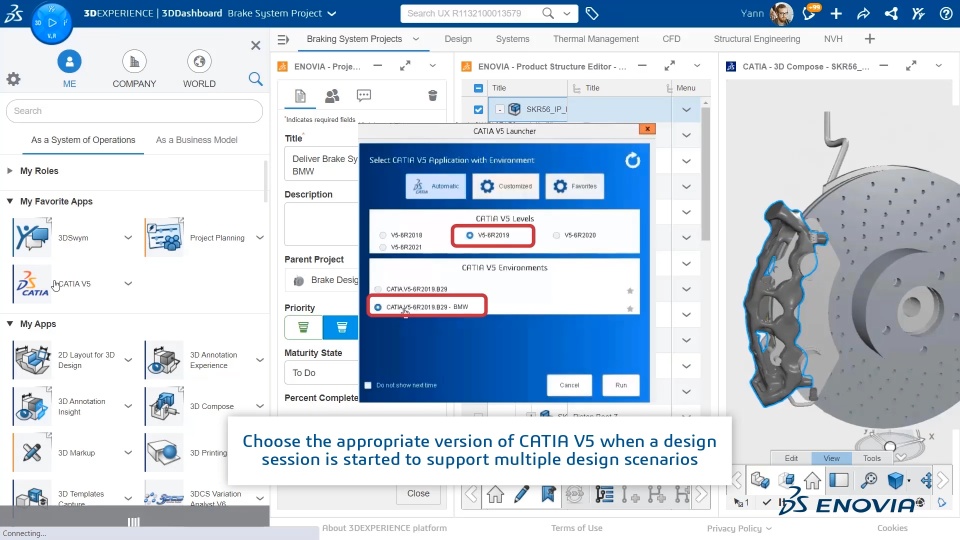The width and height of the screenshot is (960, 540).
Task: Select CATIA.V5-6R2019.B29 environment radio
Action: (378, 289)
